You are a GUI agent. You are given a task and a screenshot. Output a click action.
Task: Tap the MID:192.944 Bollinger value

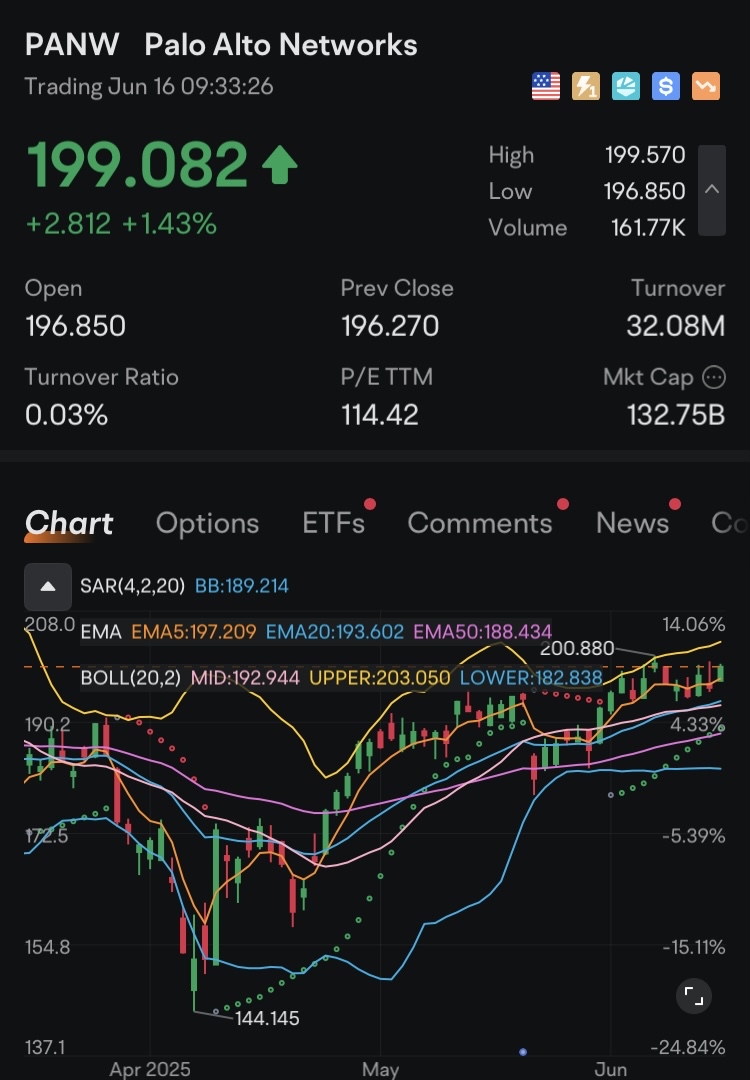(245, 678)
